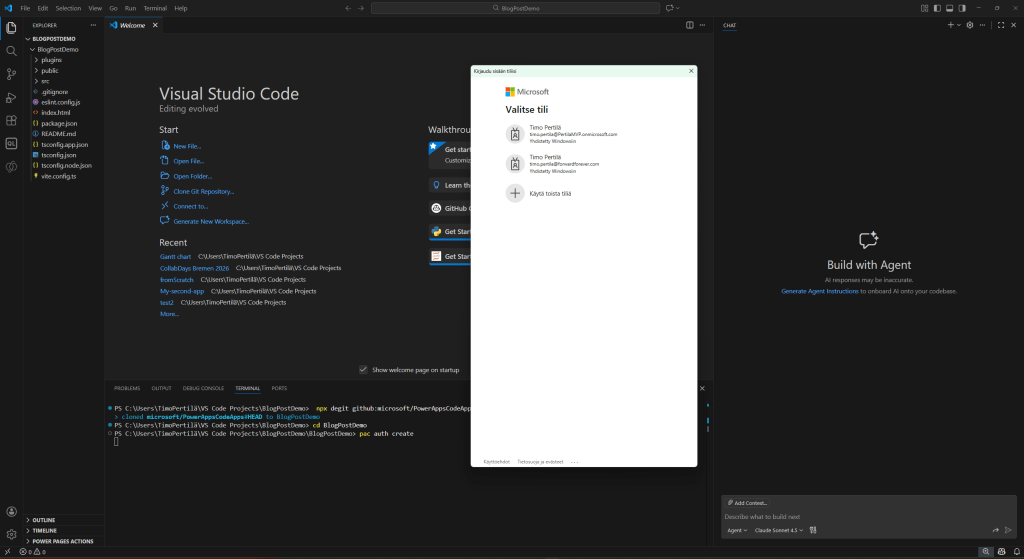
Task: Click the split editor icon
Action: (689, 25)
